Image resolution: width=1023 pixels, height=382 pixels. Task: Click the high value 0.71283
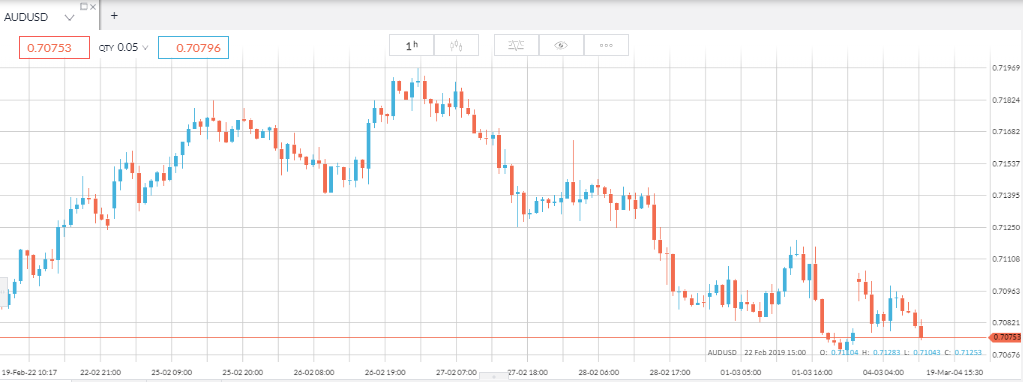pyautogui.click(x=888, y=353)
